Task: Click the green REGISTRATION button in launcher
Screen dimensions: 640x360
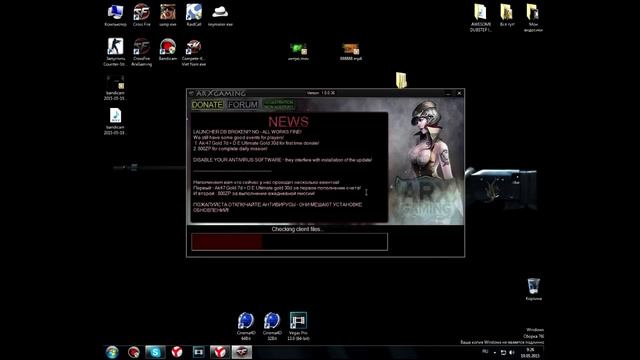Action: (x=278, y=104)
